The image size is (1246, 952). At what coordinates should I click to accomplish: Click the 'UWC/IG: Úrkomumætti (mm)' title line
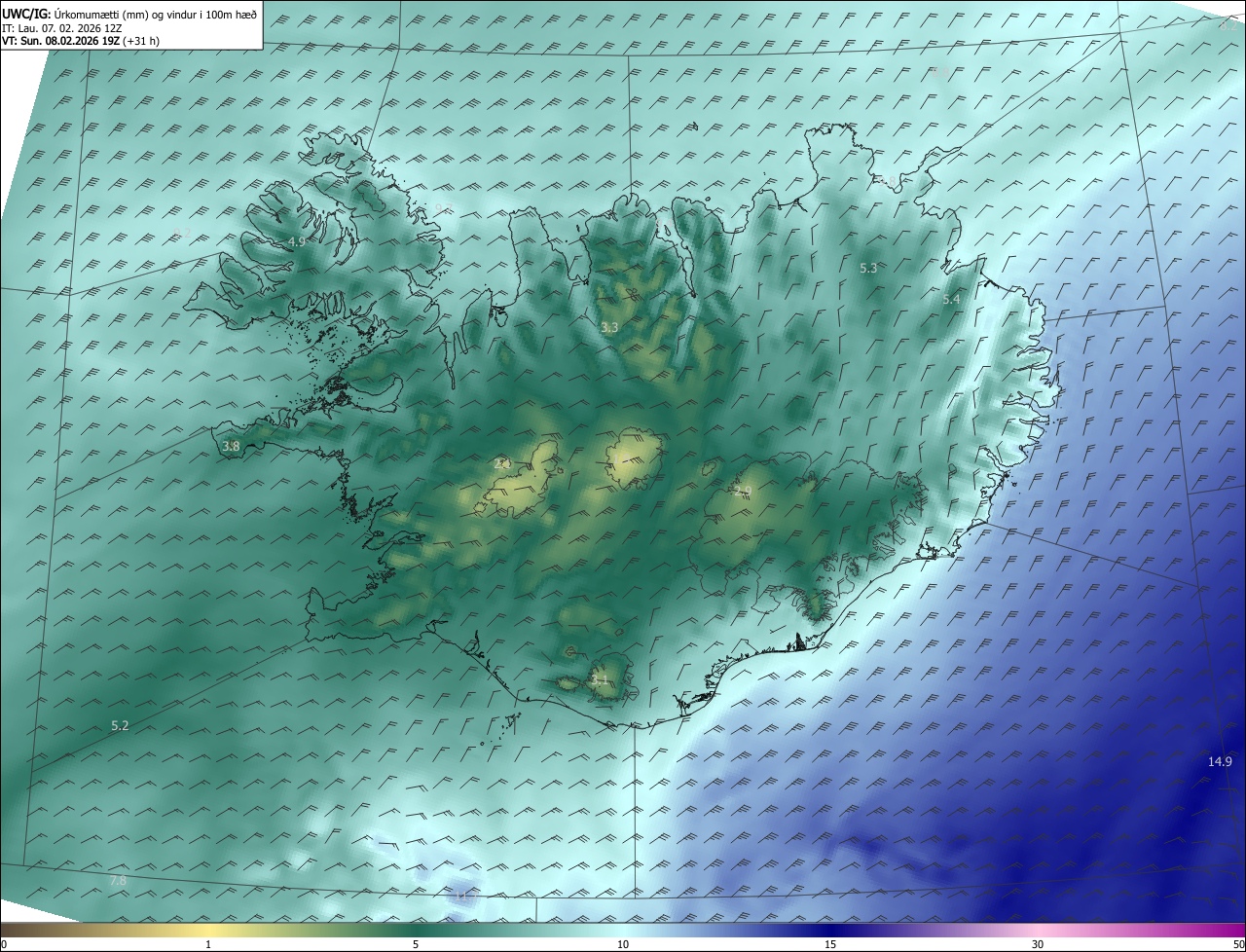click(129, 13)
